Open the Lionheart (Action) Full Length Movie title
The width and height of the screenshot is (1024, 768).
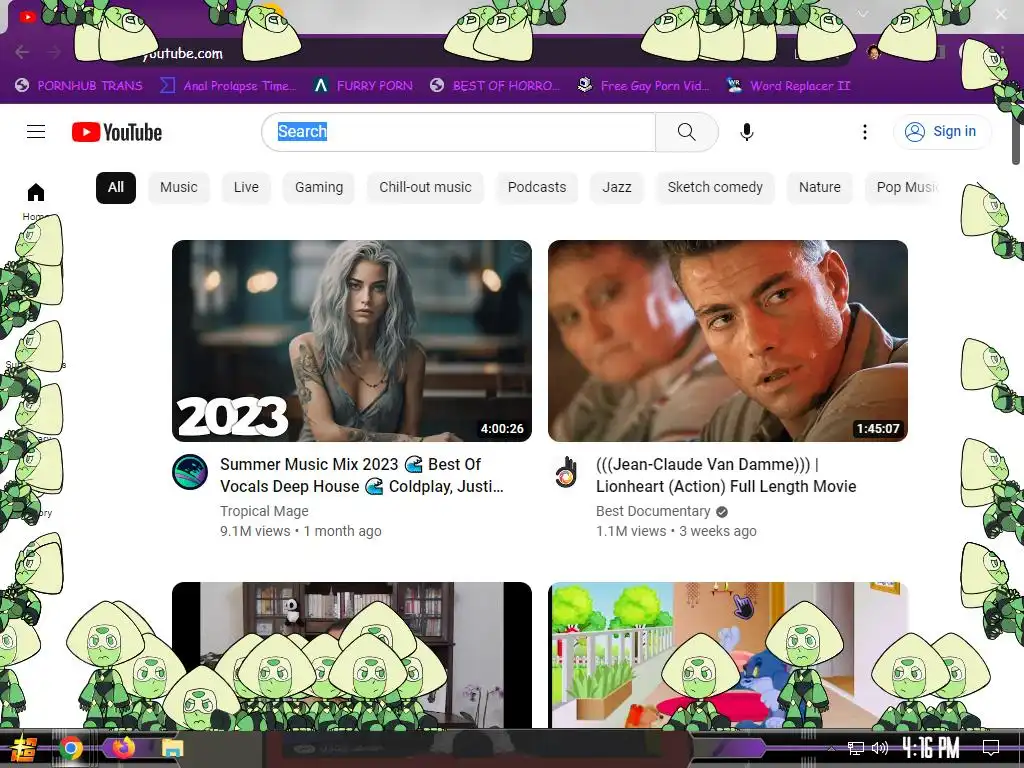[726, 475]
